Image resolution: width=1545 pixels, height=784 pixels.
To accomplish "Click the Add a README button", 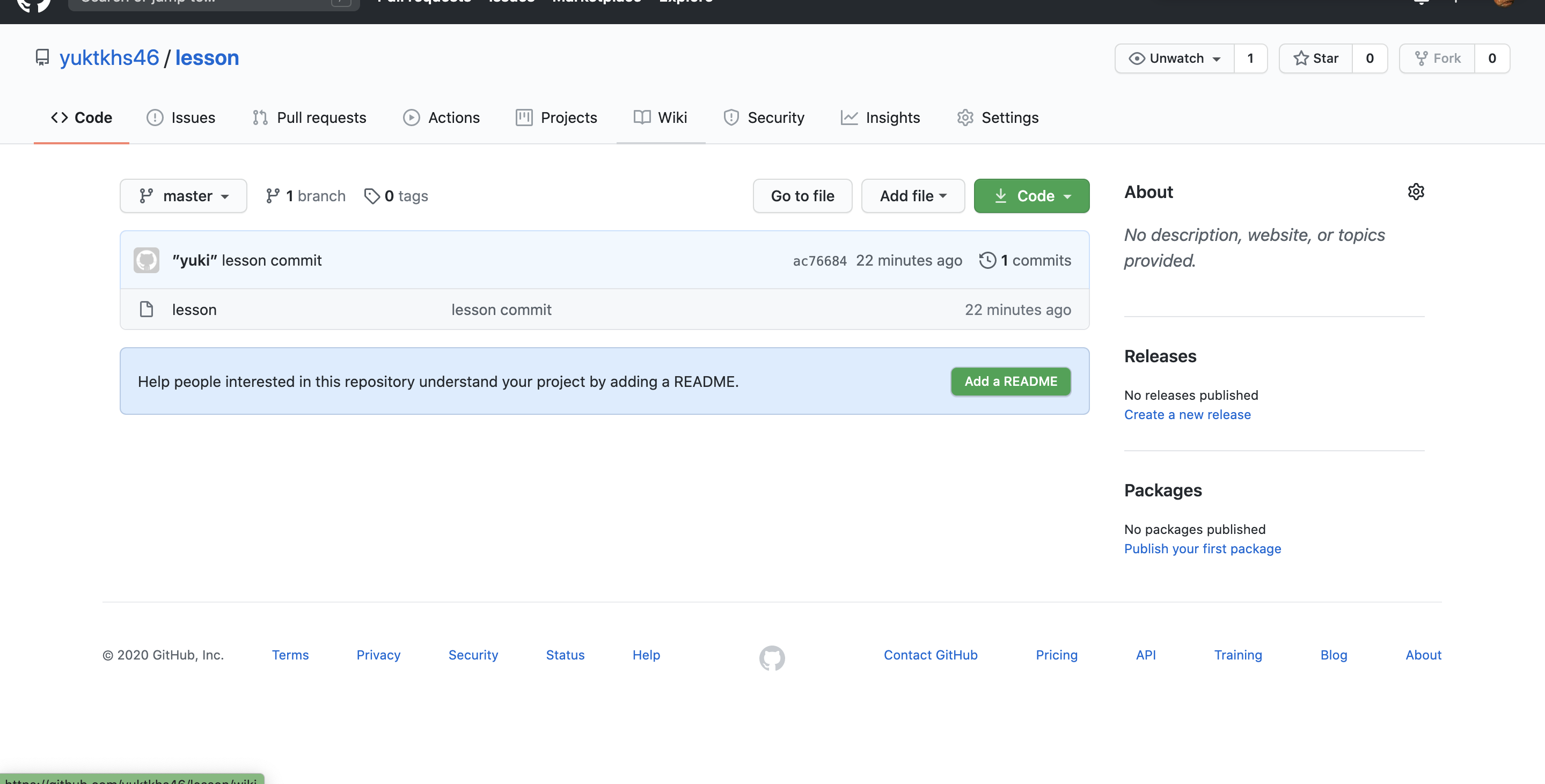I will click(1011, 382).
